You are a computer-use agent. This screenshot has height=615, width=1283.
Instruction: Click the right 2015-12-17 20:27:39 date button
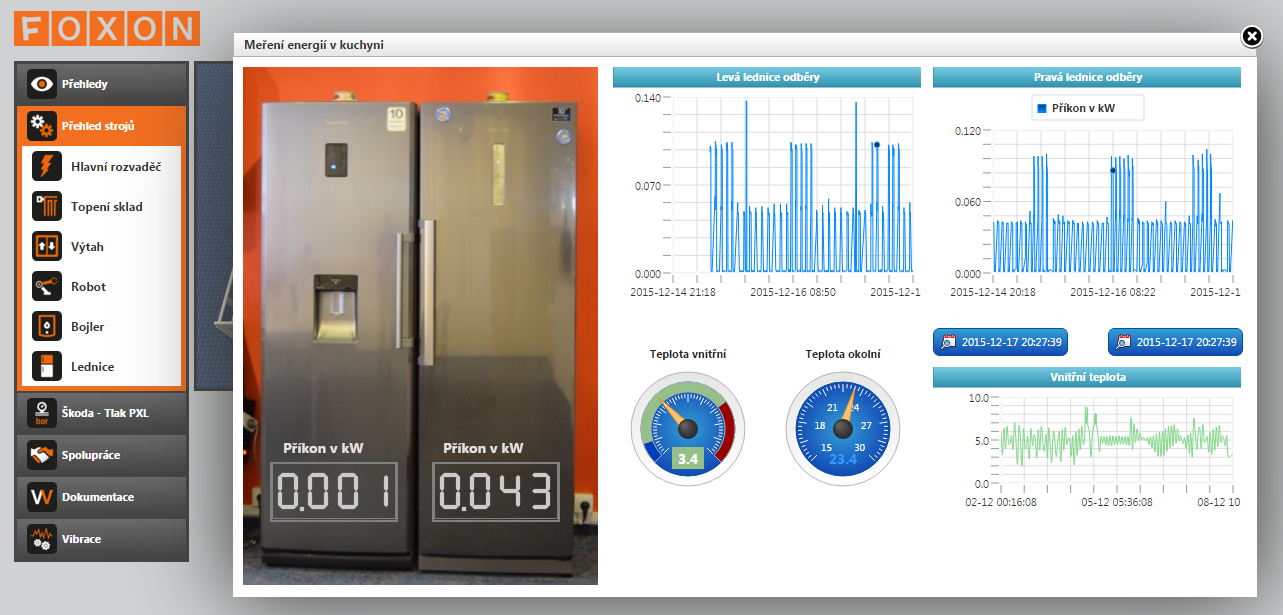coord(1175,342)
